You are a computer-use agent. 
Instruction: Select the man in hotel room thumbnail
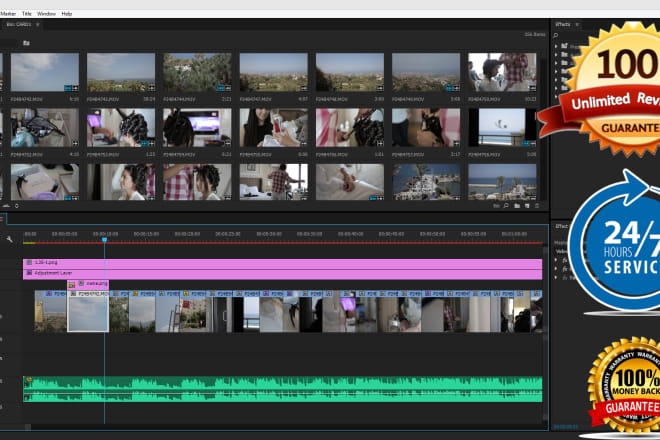(274, 182)
